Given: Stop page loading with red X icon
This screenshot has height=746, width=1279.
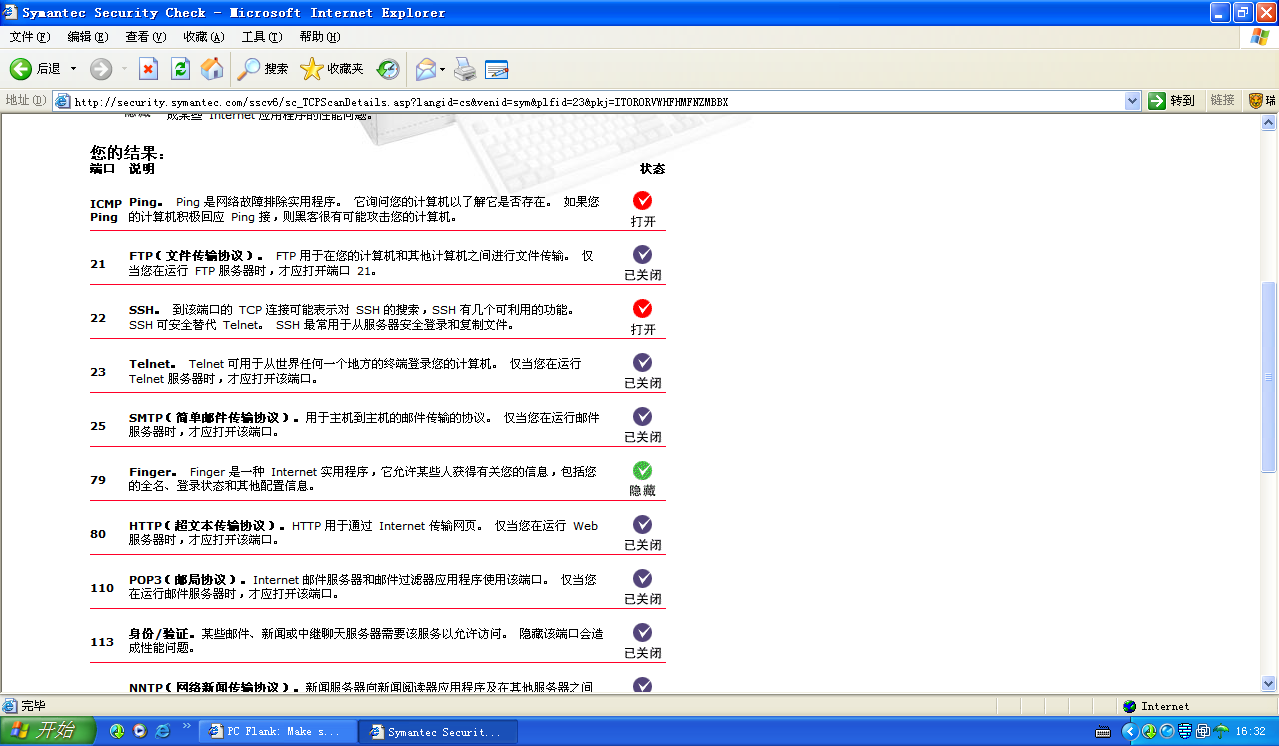Looking at the screenshot, I should pyautogui.click(x=148, y=69).
